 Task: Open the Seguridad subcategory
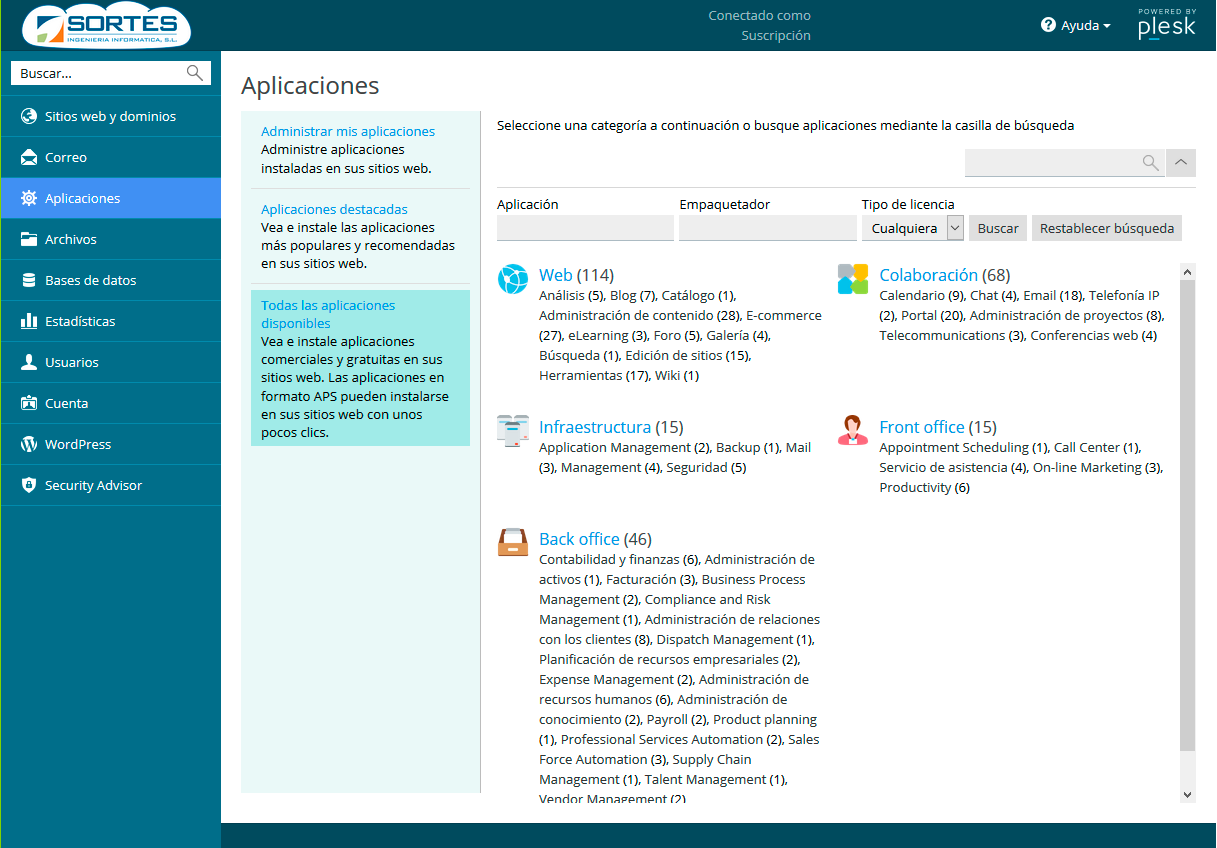click(x=697, y=467)
